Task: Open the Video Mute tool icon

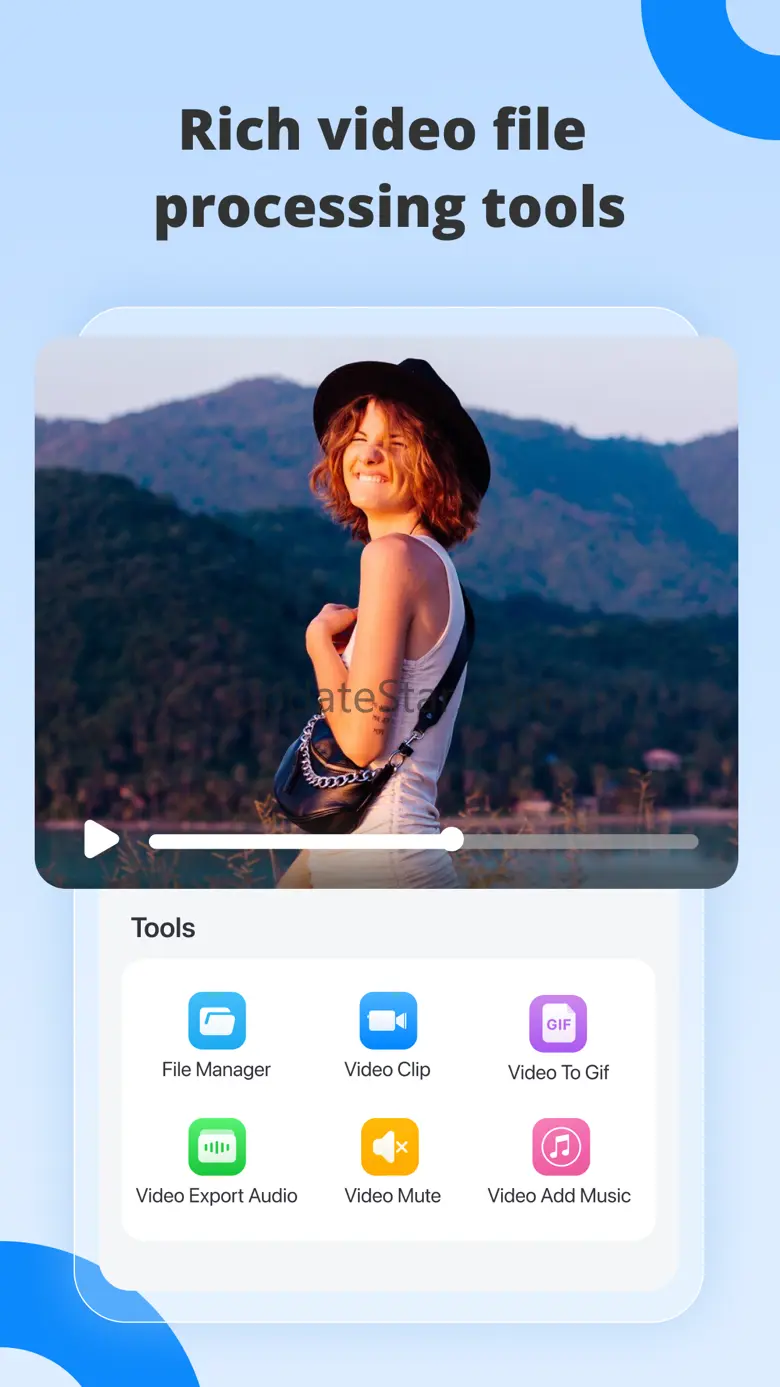Action: coord(390,1147)
